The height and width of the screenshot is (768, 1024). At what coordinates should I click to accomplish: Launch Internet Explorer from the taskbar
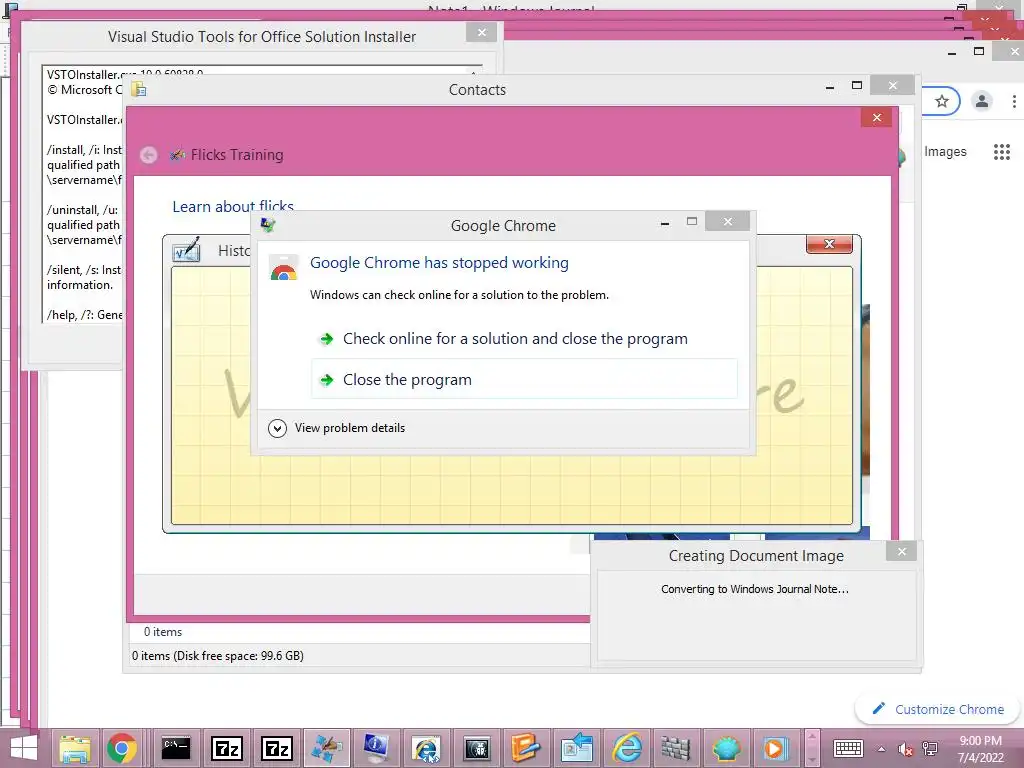tap(627, 748)
